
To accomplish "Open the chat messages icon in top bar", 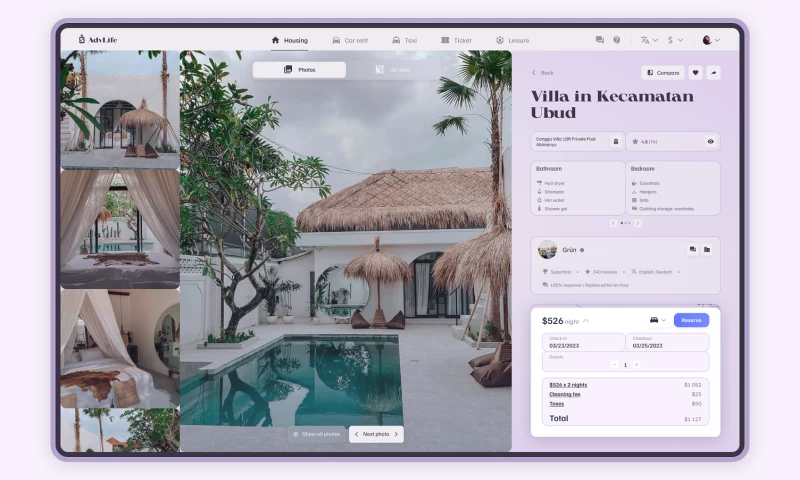I will point(600,40).
